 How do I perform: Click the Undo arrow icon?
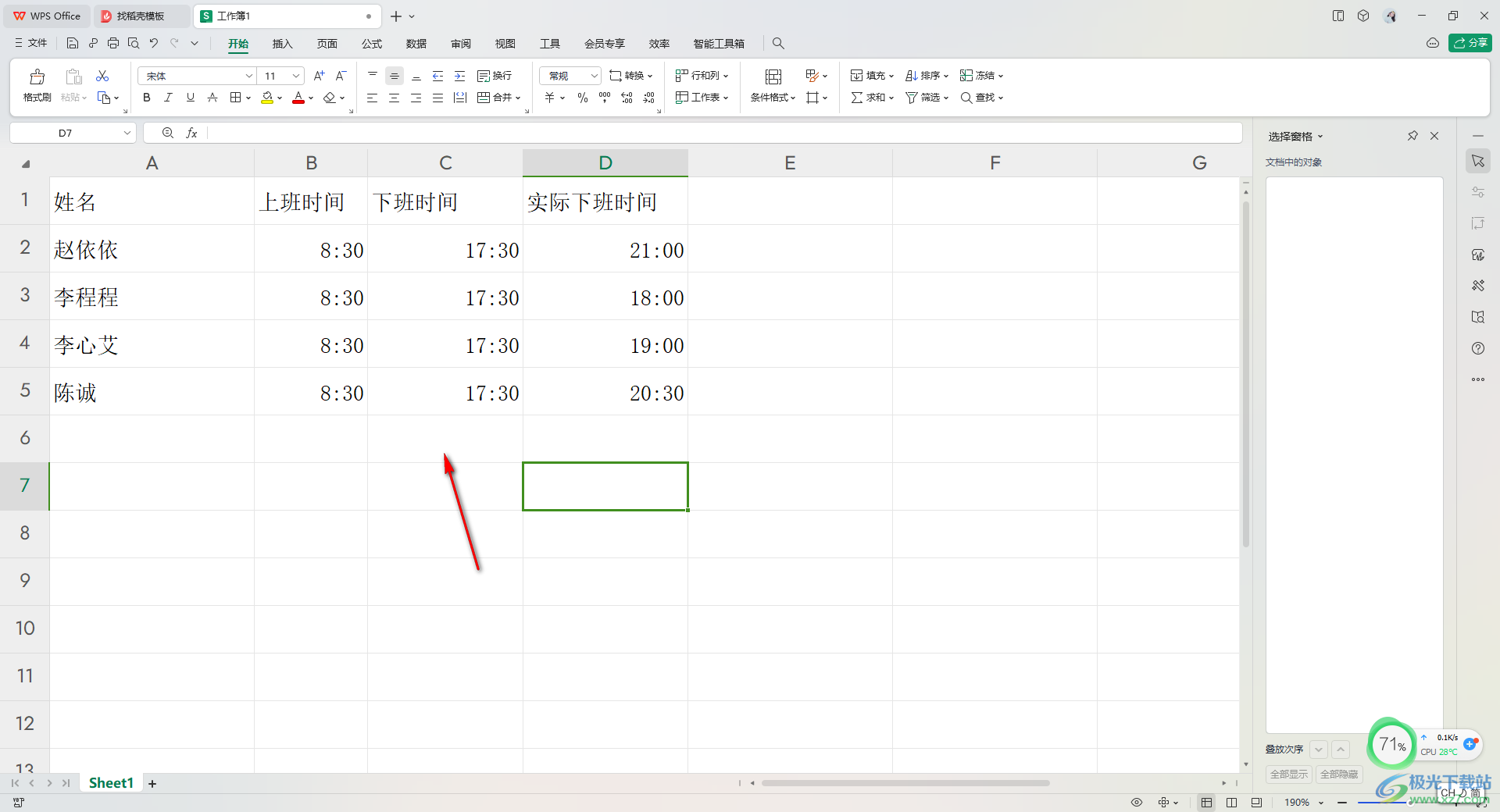[154, 43]
